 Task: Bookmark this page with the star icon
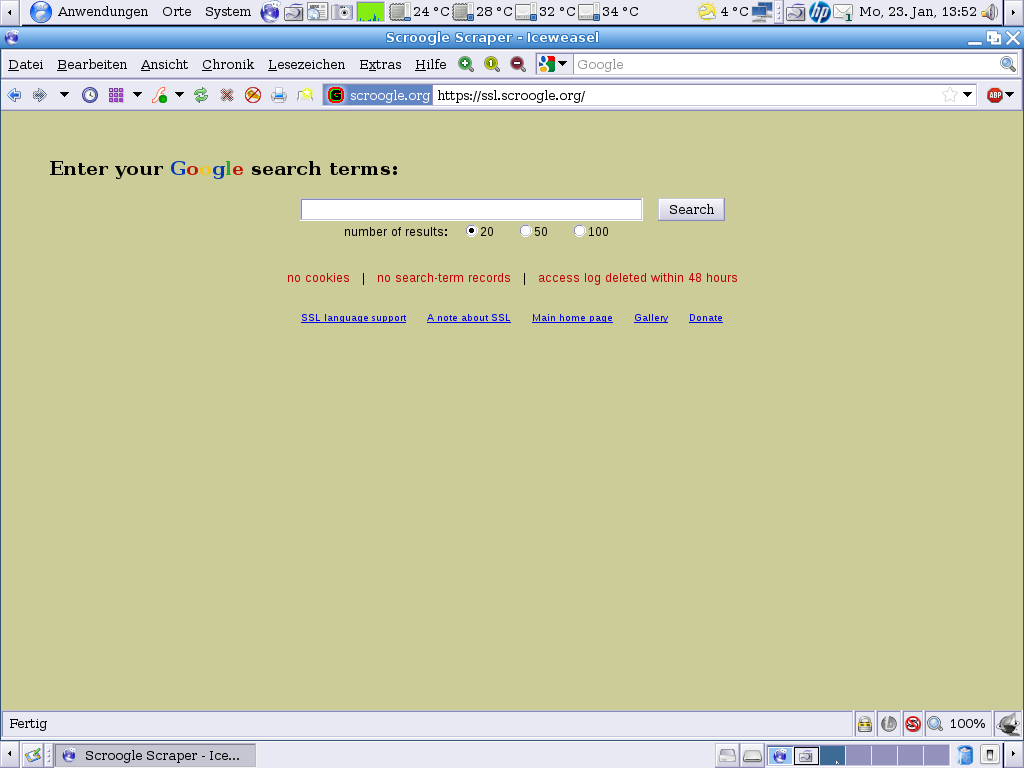(950, 95)
